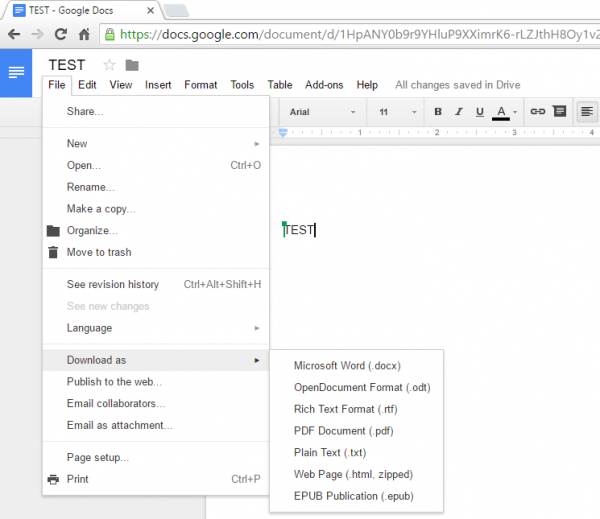The height and width of the screenshot is (519, 600).
Task: Click the TEST document title
Action: (67, 65)
